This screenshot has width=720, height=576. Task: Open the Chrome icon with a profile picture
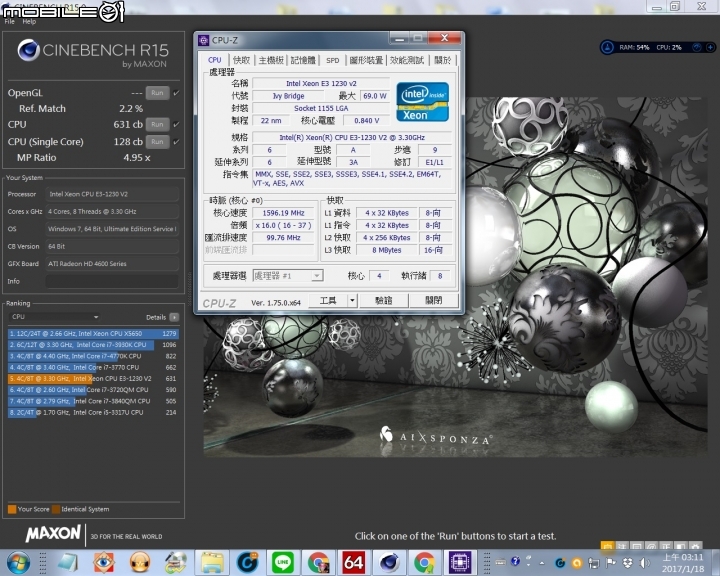(318, 563)
